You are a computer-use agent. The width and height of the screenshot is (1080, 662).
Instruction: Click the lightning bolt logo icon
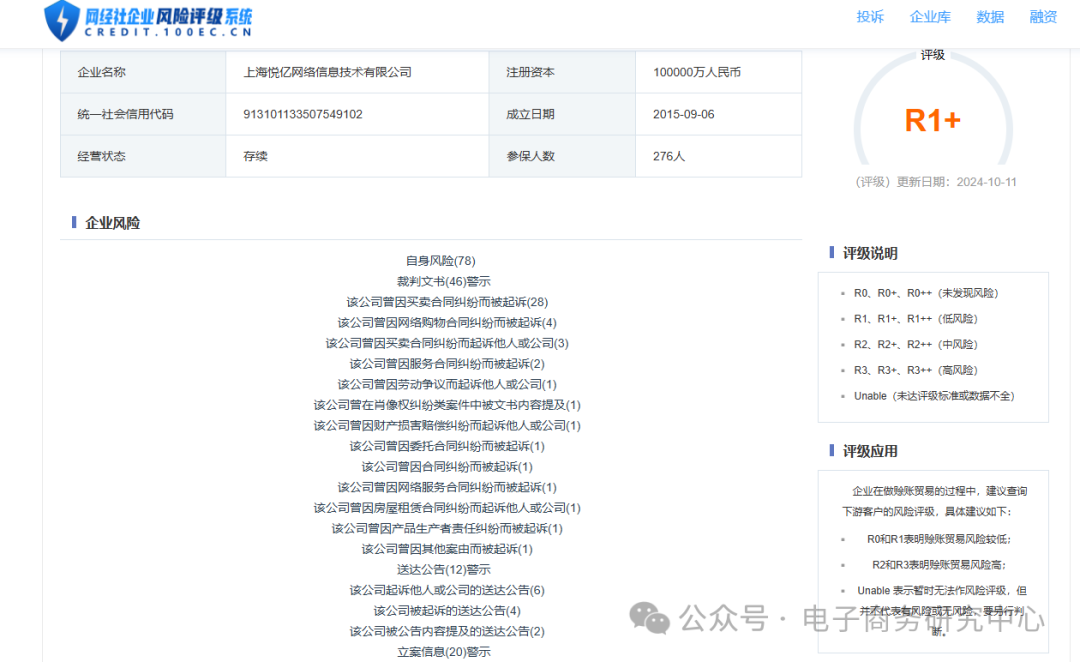click(61, 22)
